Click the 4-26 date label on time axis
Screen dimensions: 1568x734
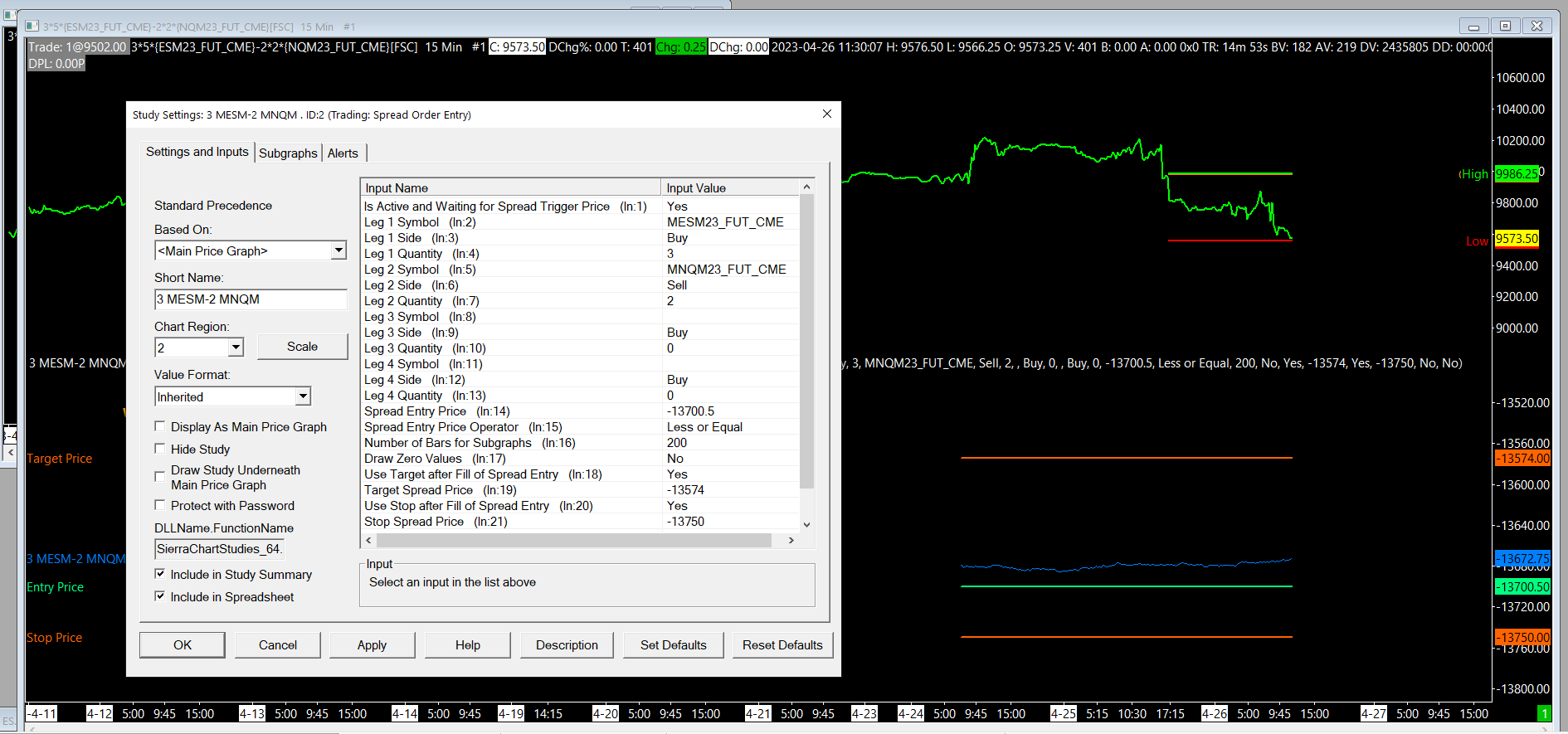point(1215,713)
